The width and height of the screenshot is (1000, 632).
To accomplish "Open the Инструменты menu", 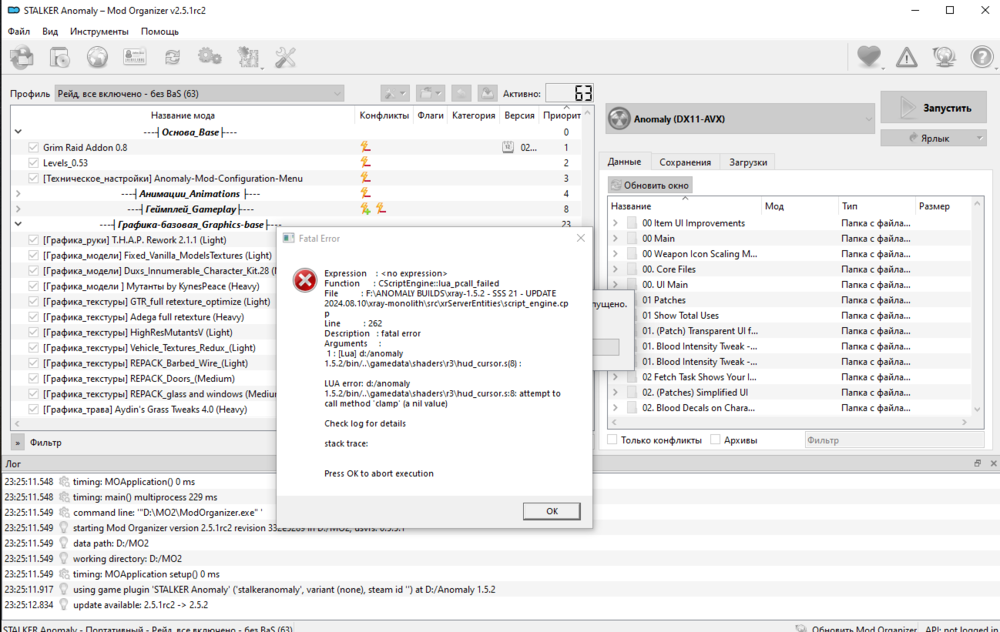I will (98, 31).
